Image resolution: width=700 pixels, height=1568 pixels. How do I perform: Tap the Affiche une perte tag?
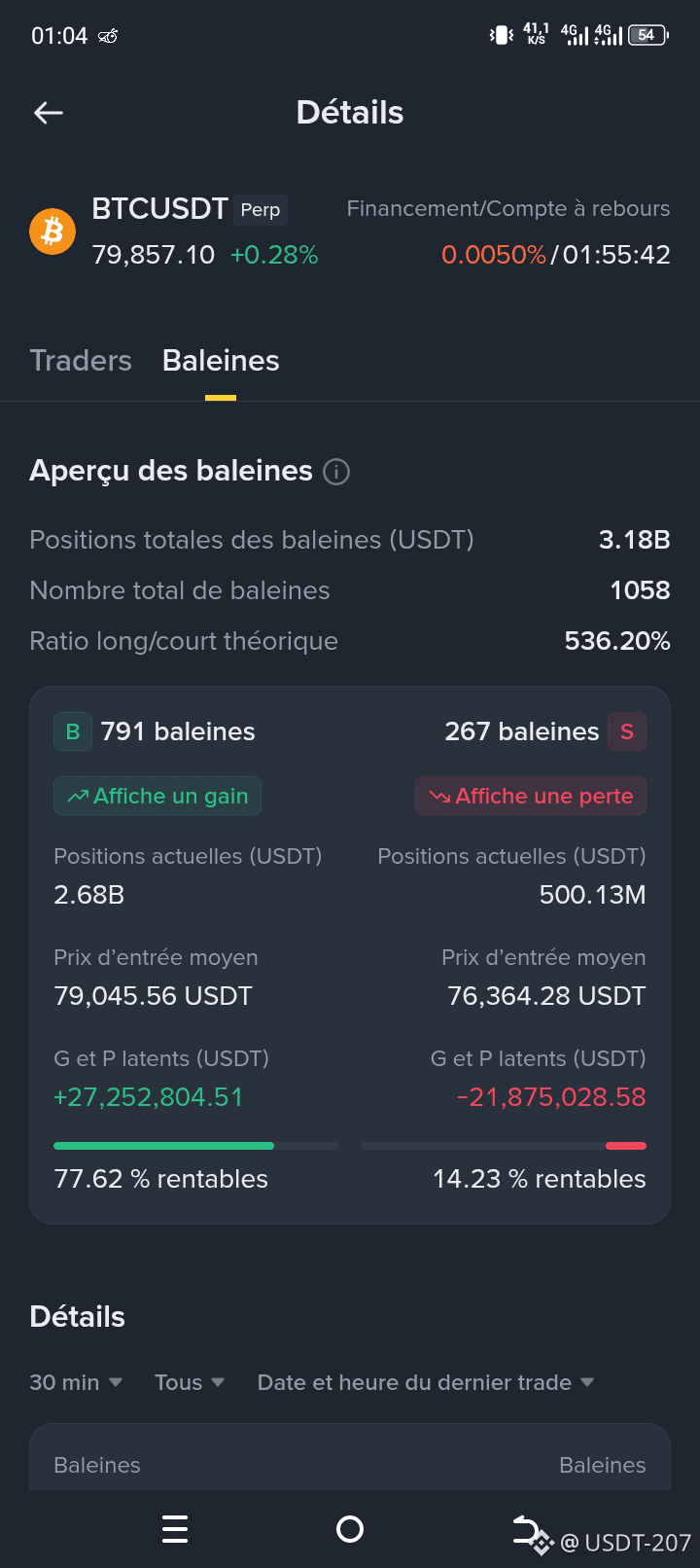tap(531, 796)
